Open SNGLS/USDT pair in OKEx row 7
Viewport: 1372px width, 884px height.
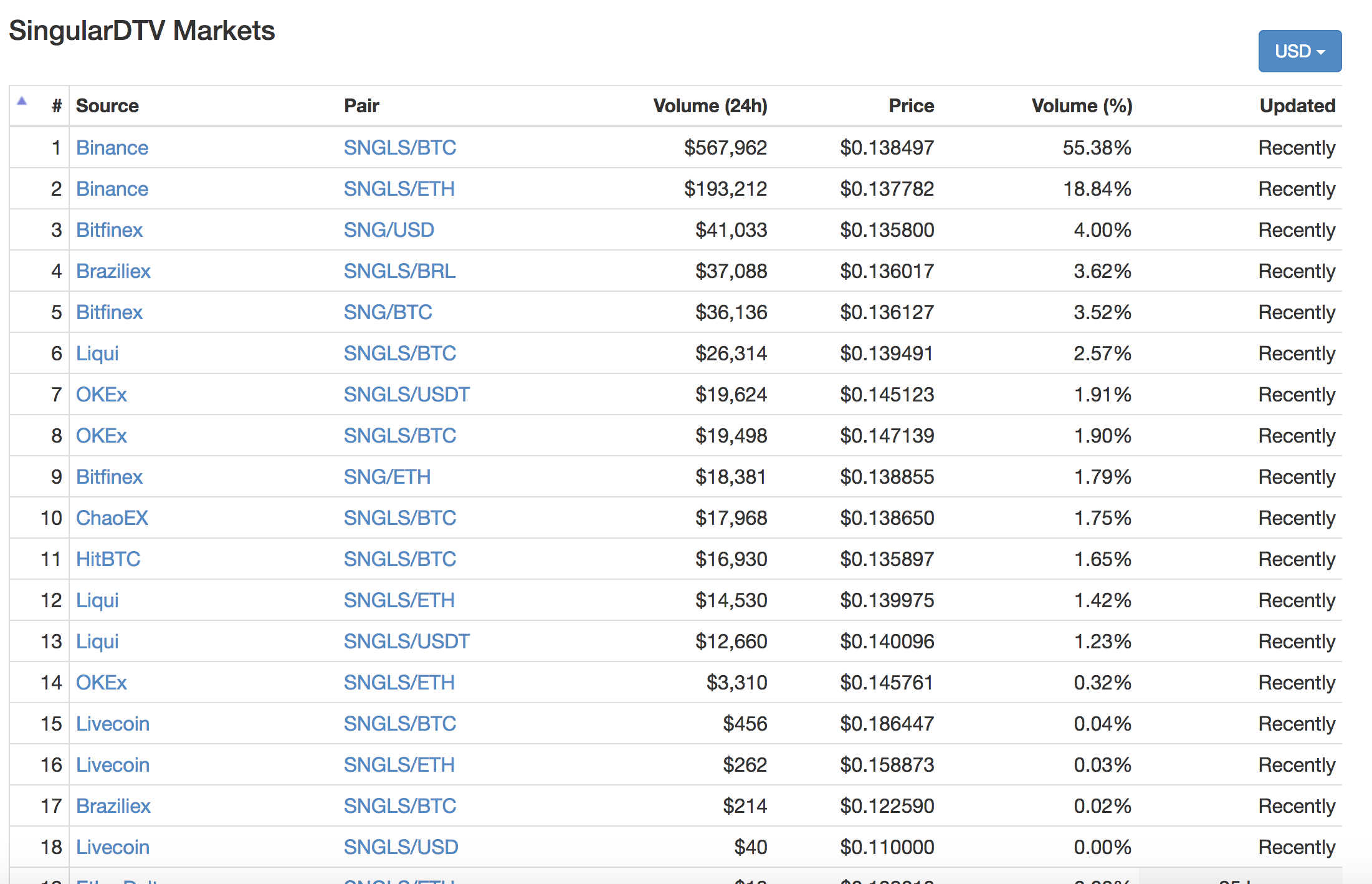[x=407, y=395]
